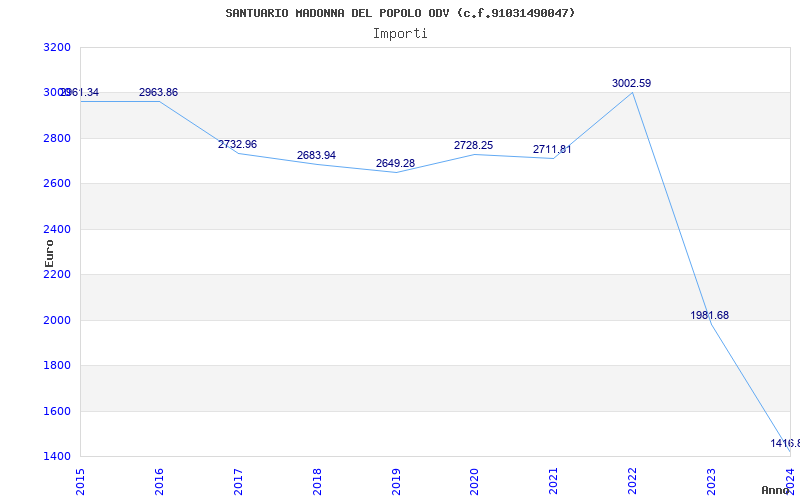This screenshot has height=500, width=800.
Task: Select the 2019 year axis label
Action: [x=396, y=482]
